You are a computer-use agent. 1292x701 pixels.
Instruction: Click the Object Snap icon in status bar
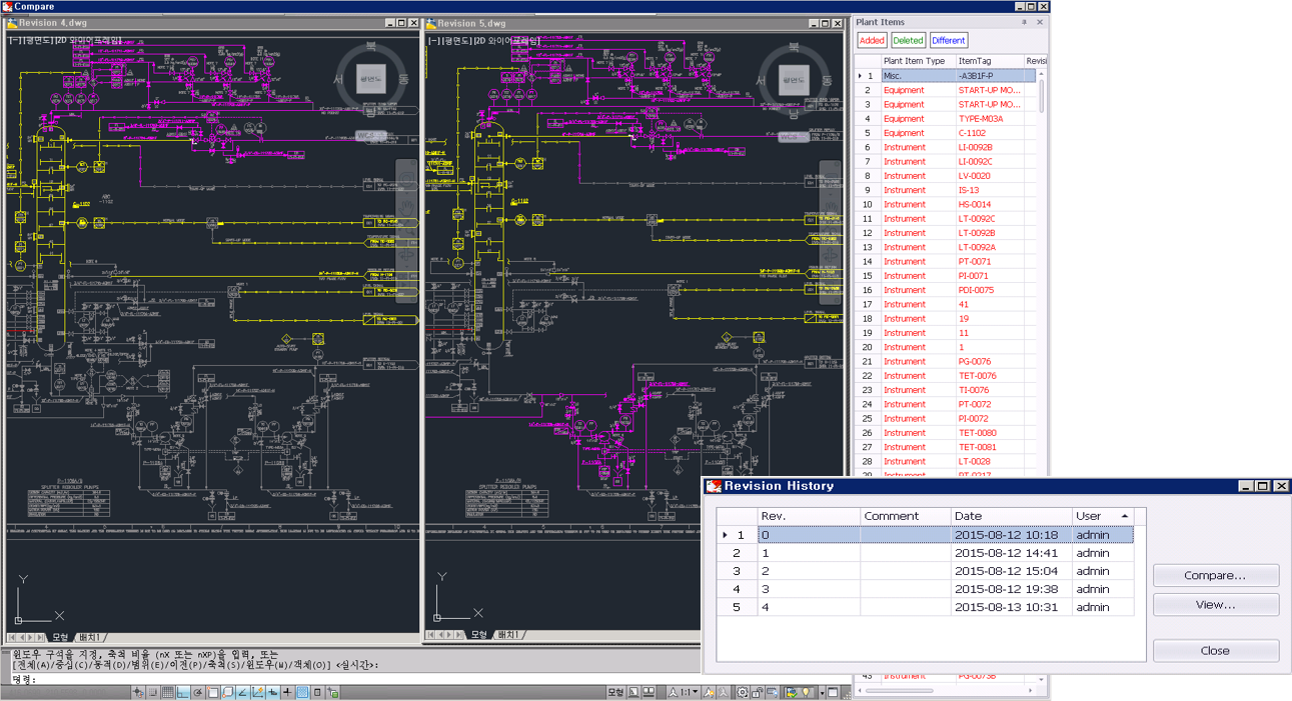click(213, 691)
